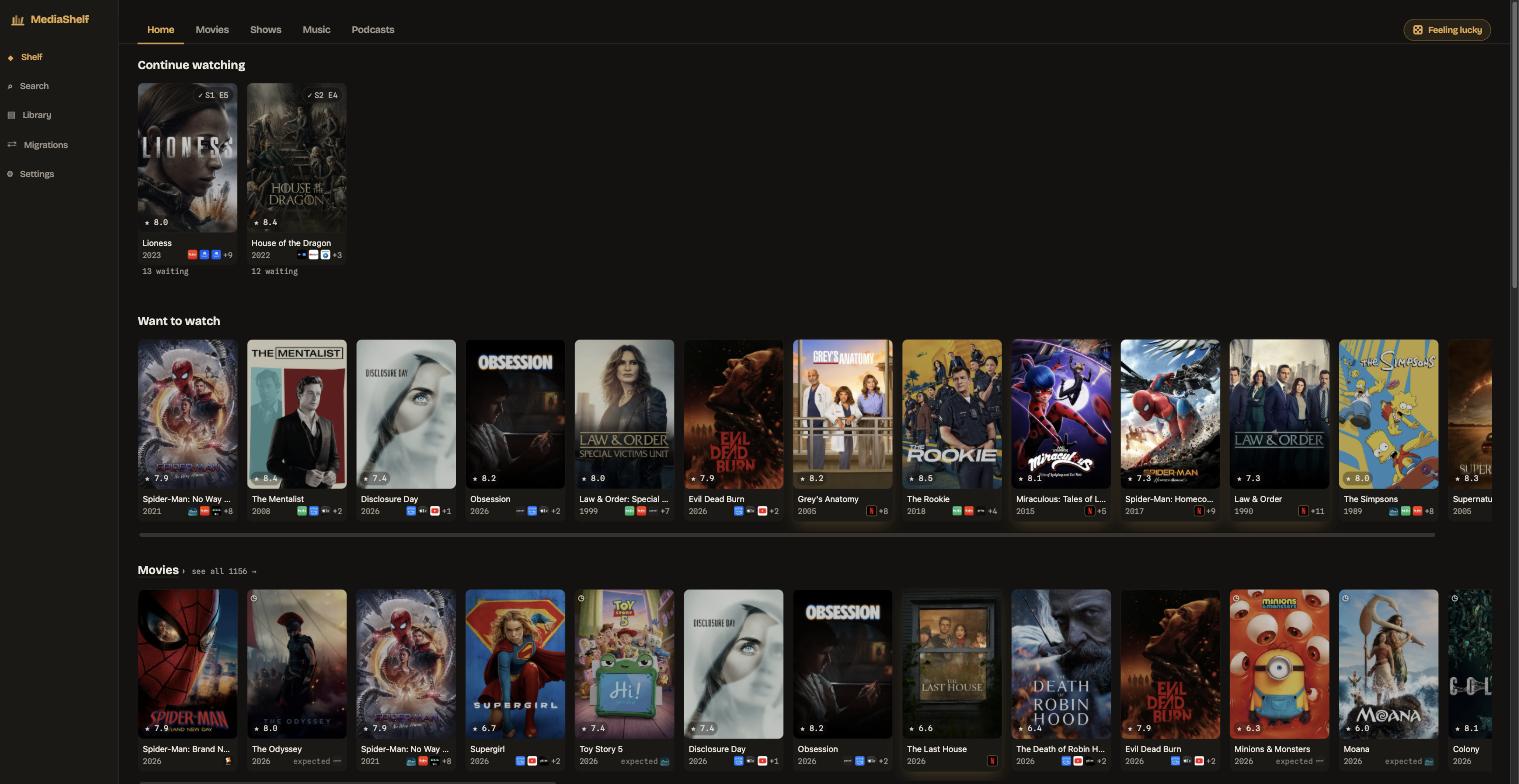Open The Simpsons title link
Viewport: 1519px width, 784px height.
tap(1371, 499)
